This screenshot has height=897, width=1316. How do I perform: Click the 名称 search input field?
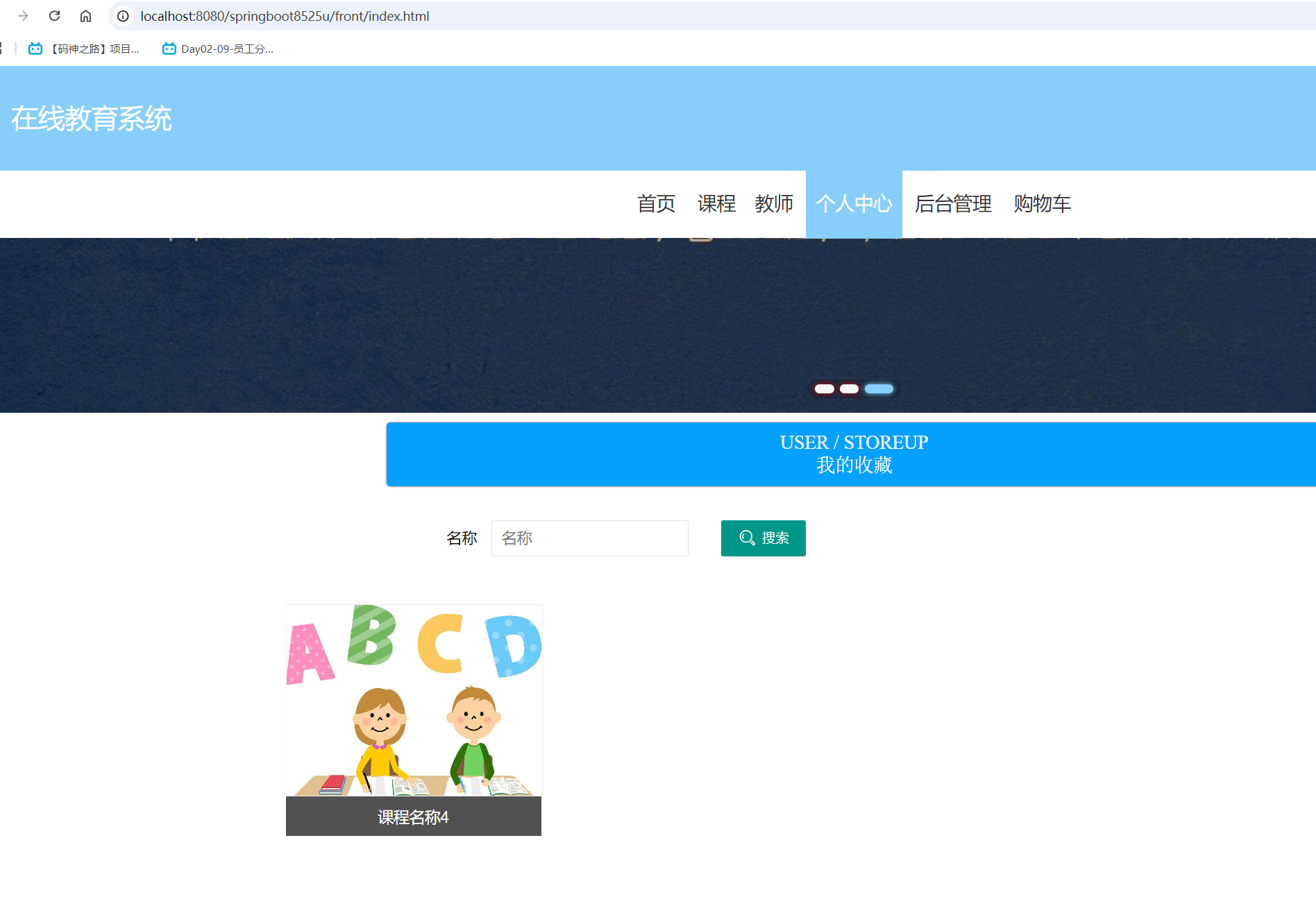pos(589,538)
